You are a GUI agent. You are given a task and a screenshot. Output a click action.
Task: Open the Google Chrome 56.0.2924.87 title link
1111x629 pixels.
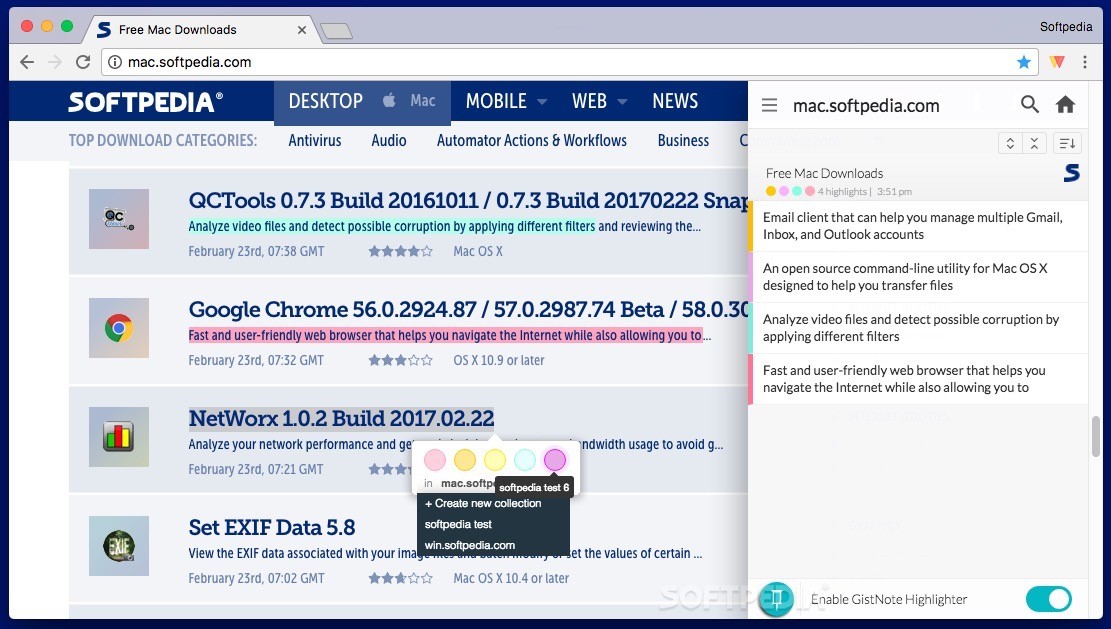click(468, 310)
